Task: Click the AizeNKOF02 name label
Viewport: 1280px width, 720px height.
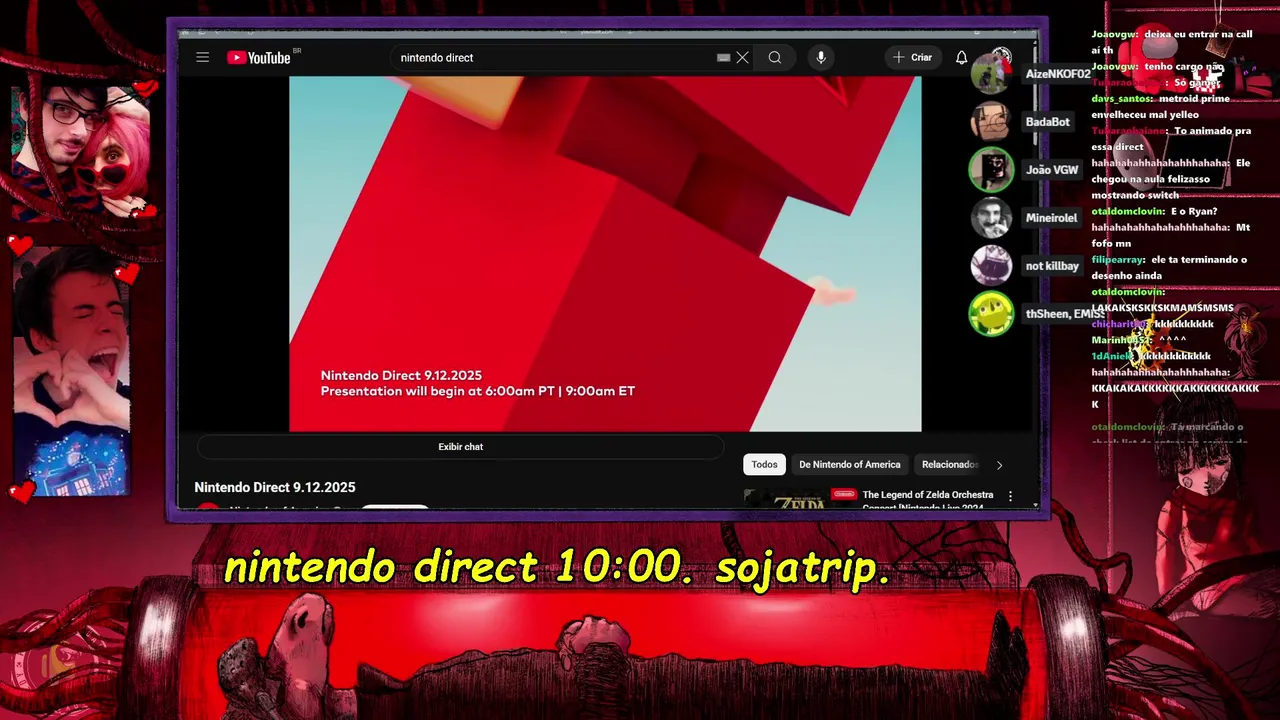Action: point(1058,74)
